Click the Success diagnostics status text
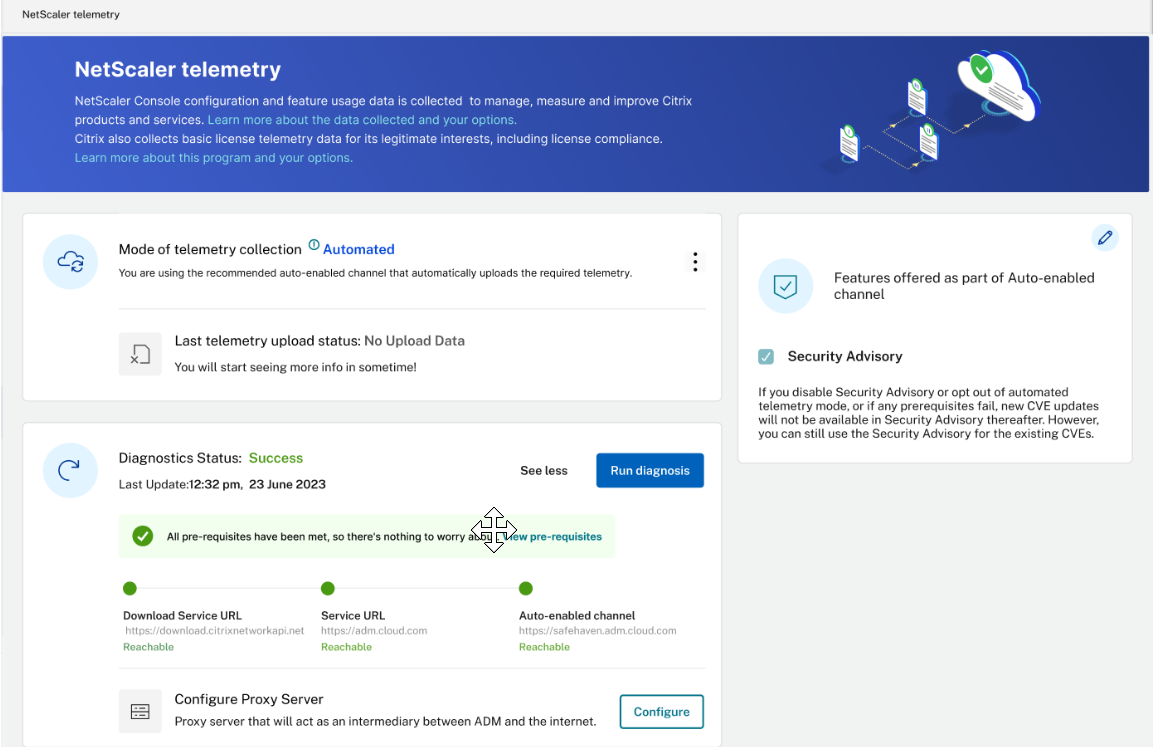Viewport: 1155px width, 747px height. (x=275, y=458)
